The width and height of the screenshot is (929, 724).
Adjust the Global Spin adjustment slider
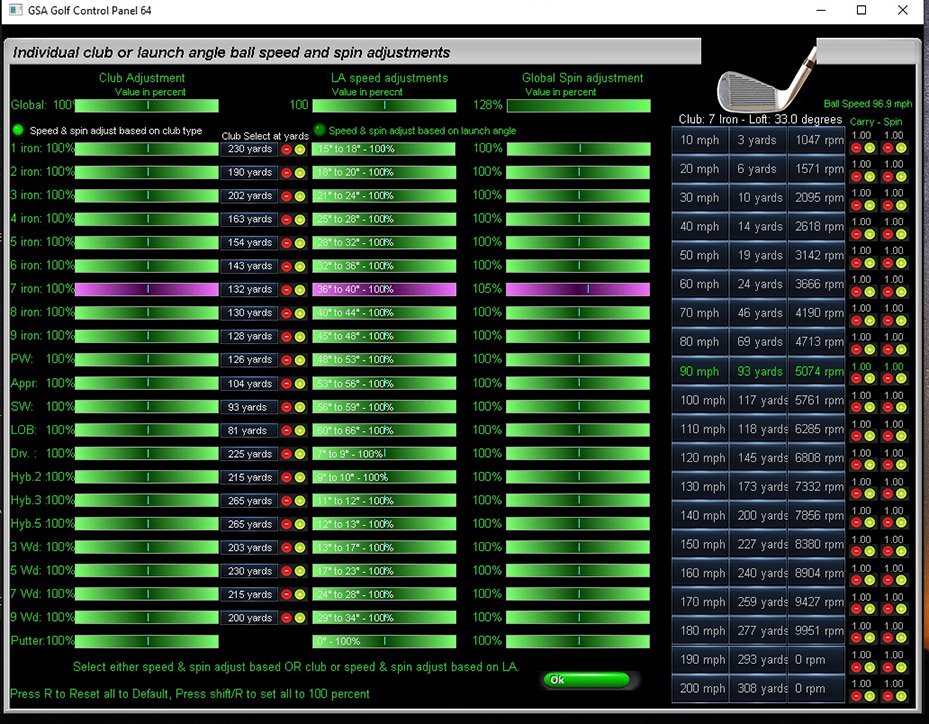[578, 106]
